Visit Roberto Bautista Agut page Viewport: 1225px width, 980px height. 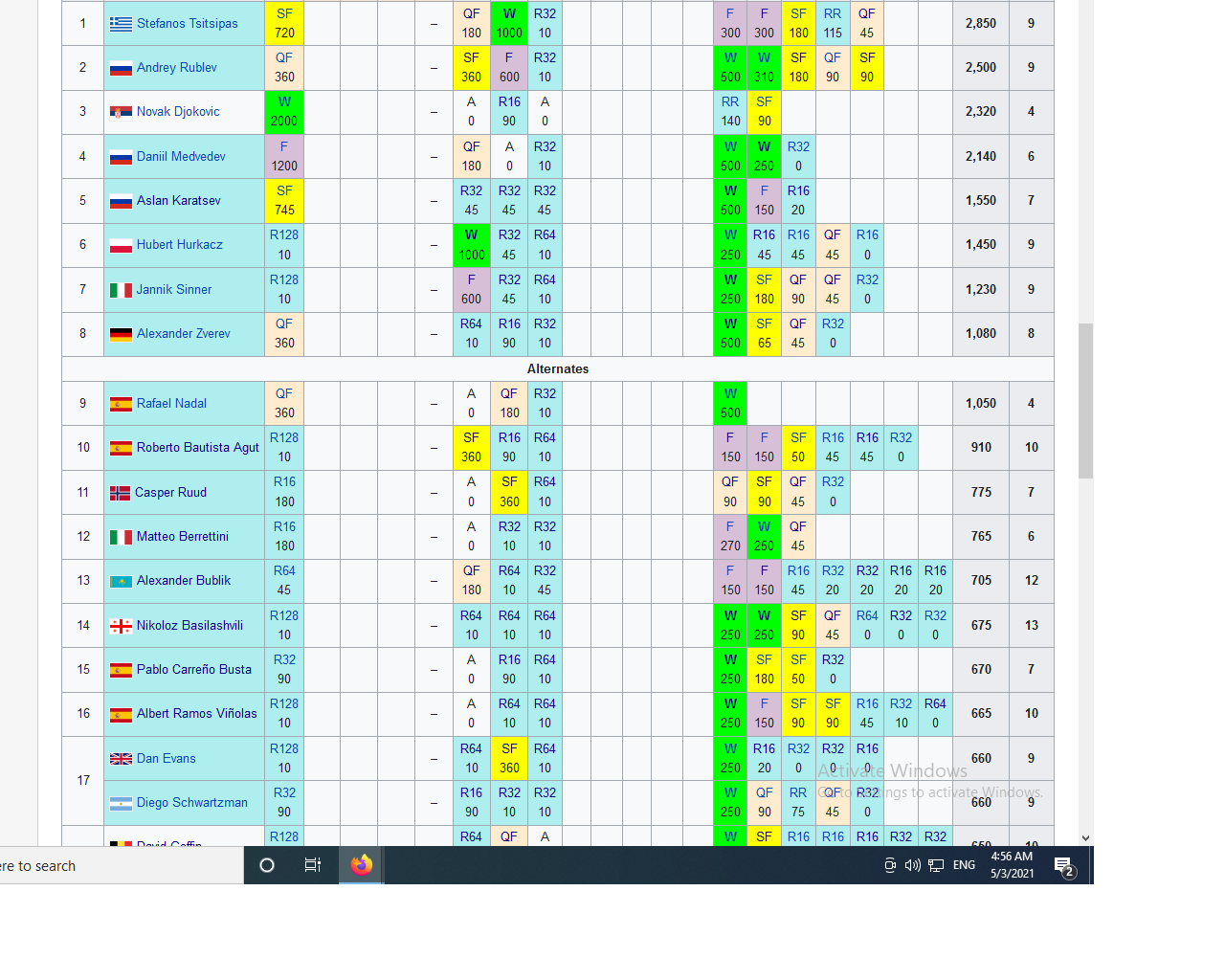coord(198,448)
